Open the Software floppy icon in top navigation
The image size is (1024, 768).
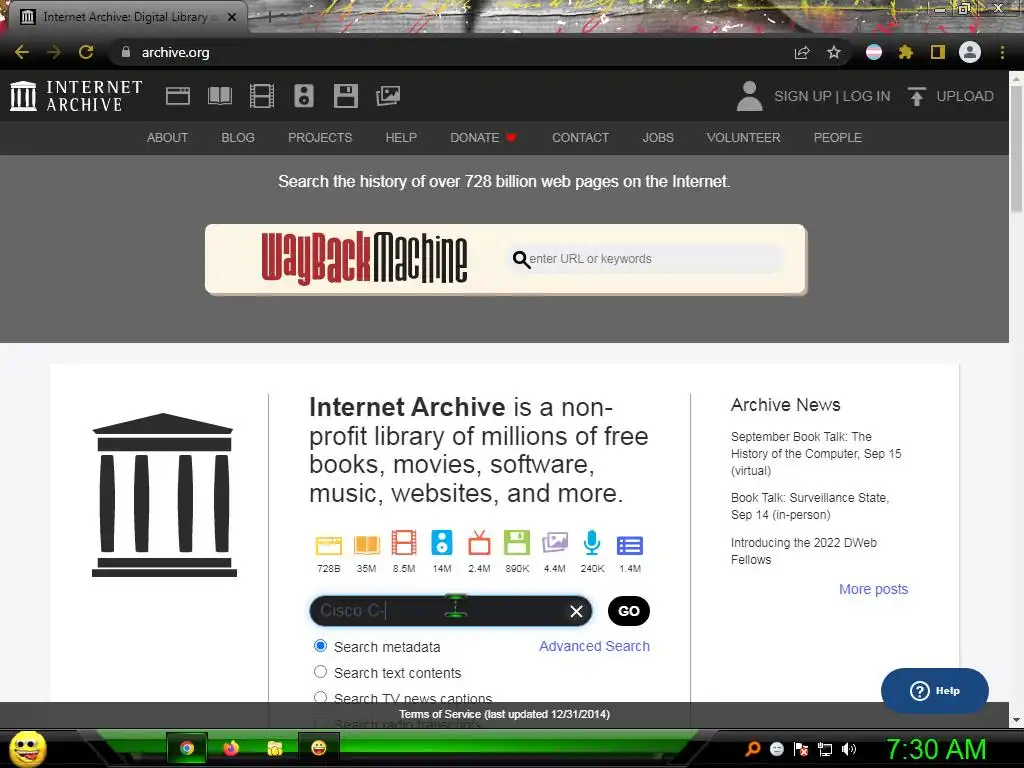345,96
